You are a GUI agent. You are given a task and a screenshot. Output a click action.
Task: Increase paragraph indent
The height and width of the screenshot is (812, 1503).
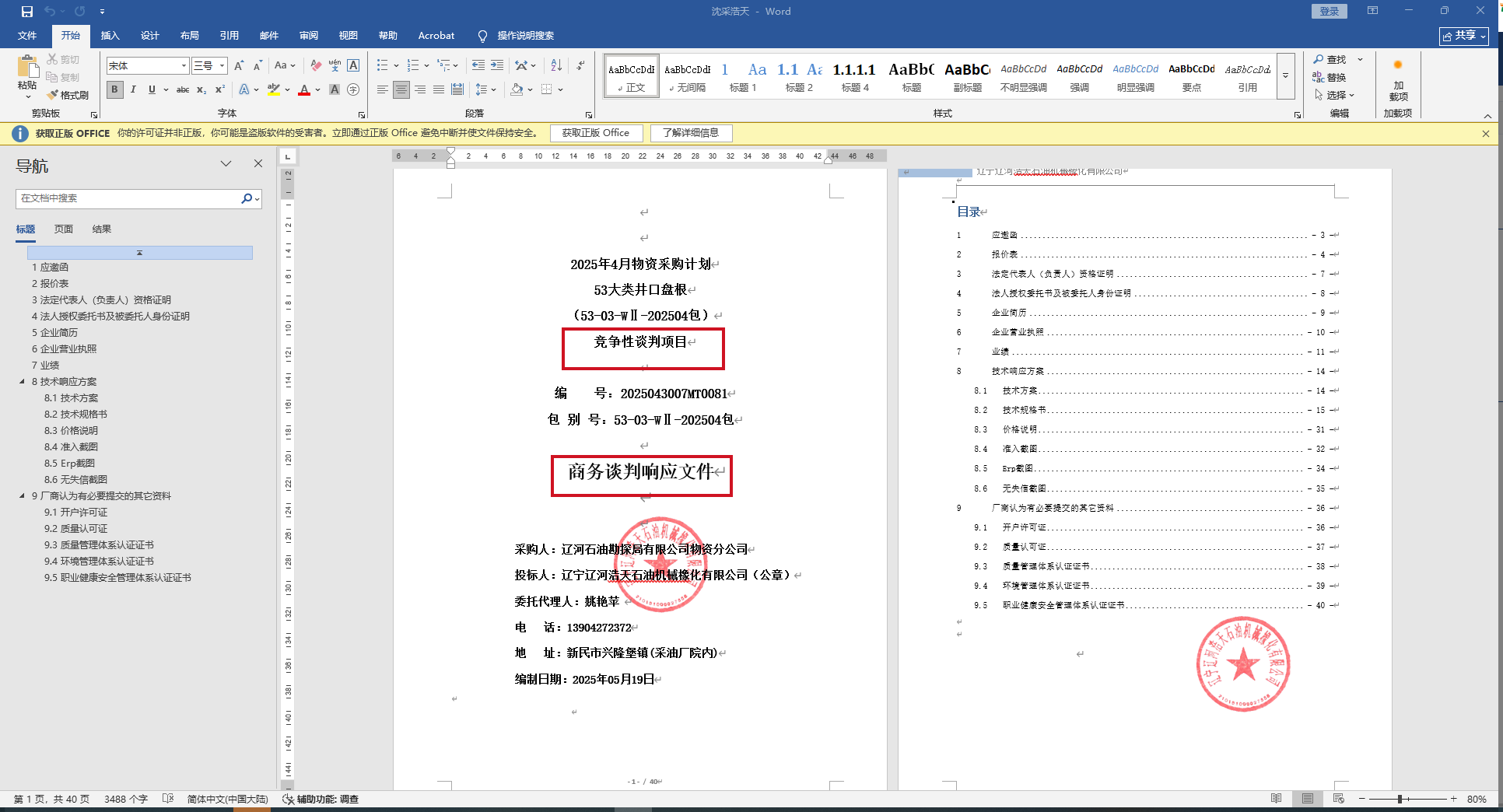click(497, 66)
